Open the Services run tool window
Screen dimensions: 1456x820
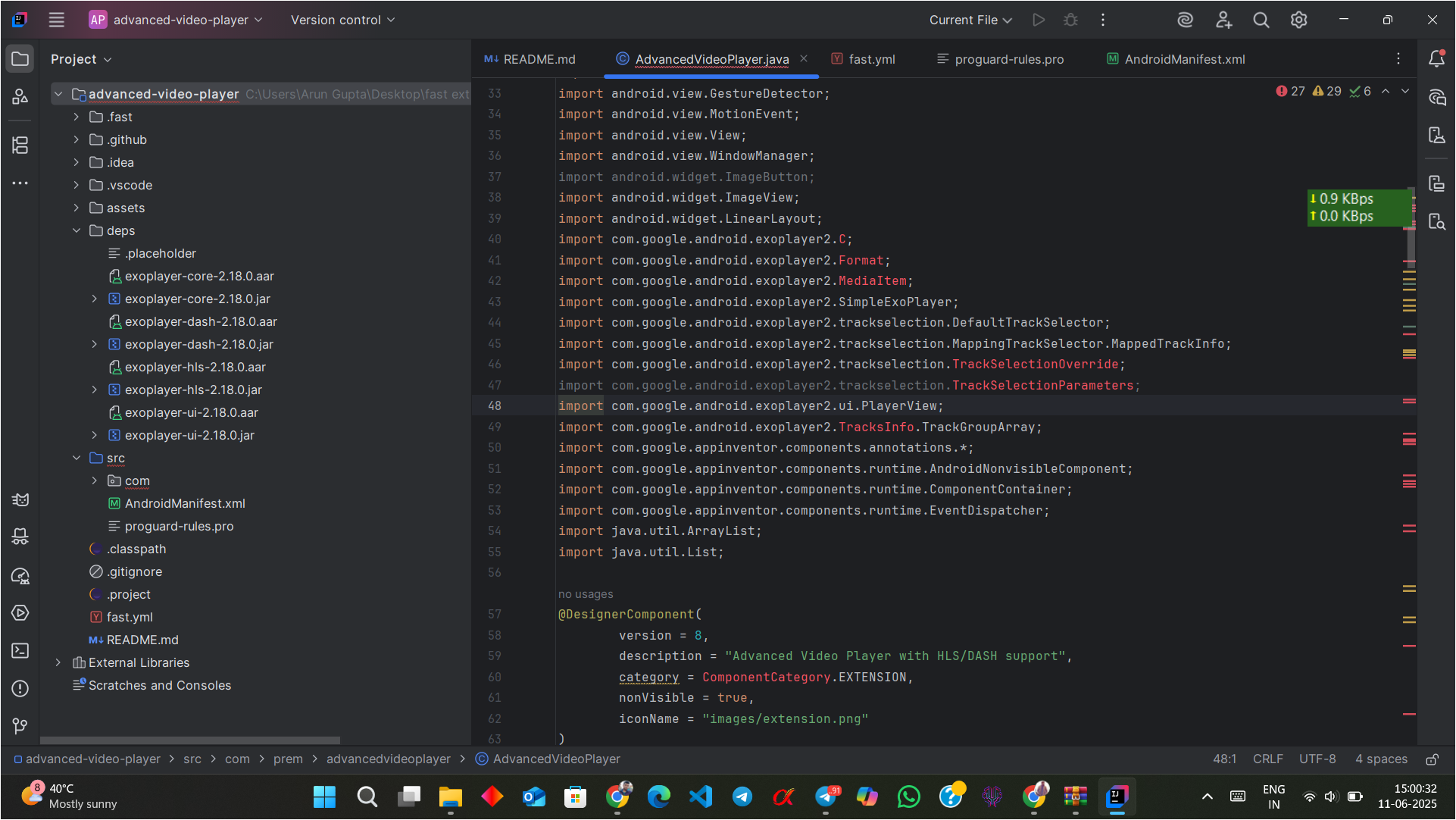[x=20, y=613]
